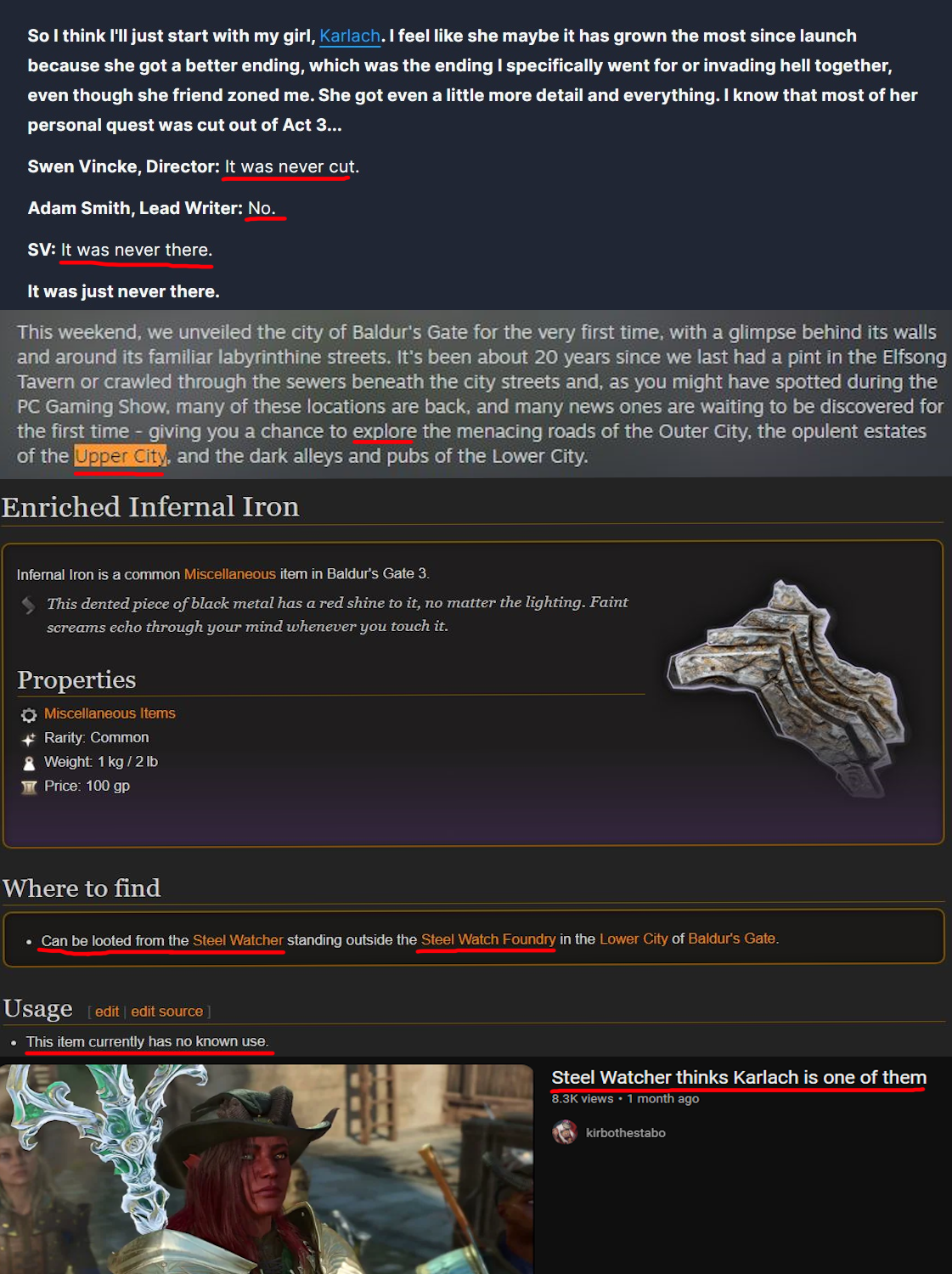Click the kirbothestabo channel avatar icon
952x1274 pixels.
565,1132
